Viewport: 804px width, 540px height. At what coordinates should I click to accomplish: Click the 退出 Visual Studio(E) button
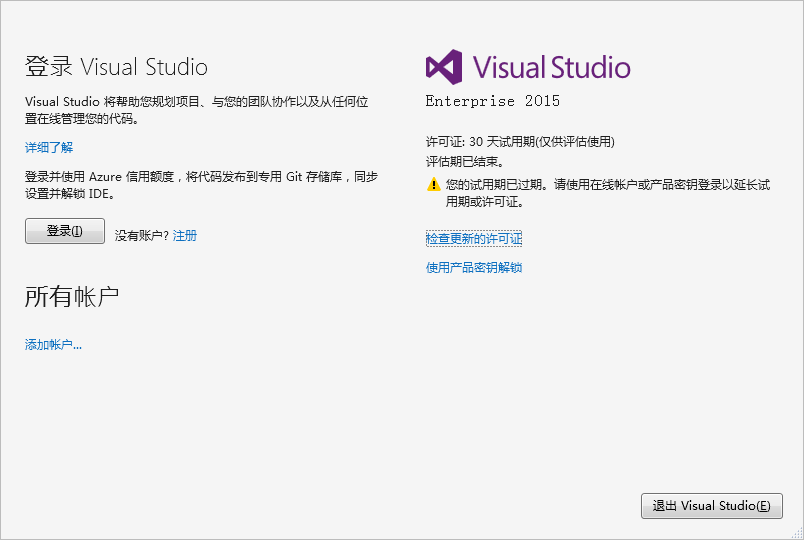pos(712,506)
